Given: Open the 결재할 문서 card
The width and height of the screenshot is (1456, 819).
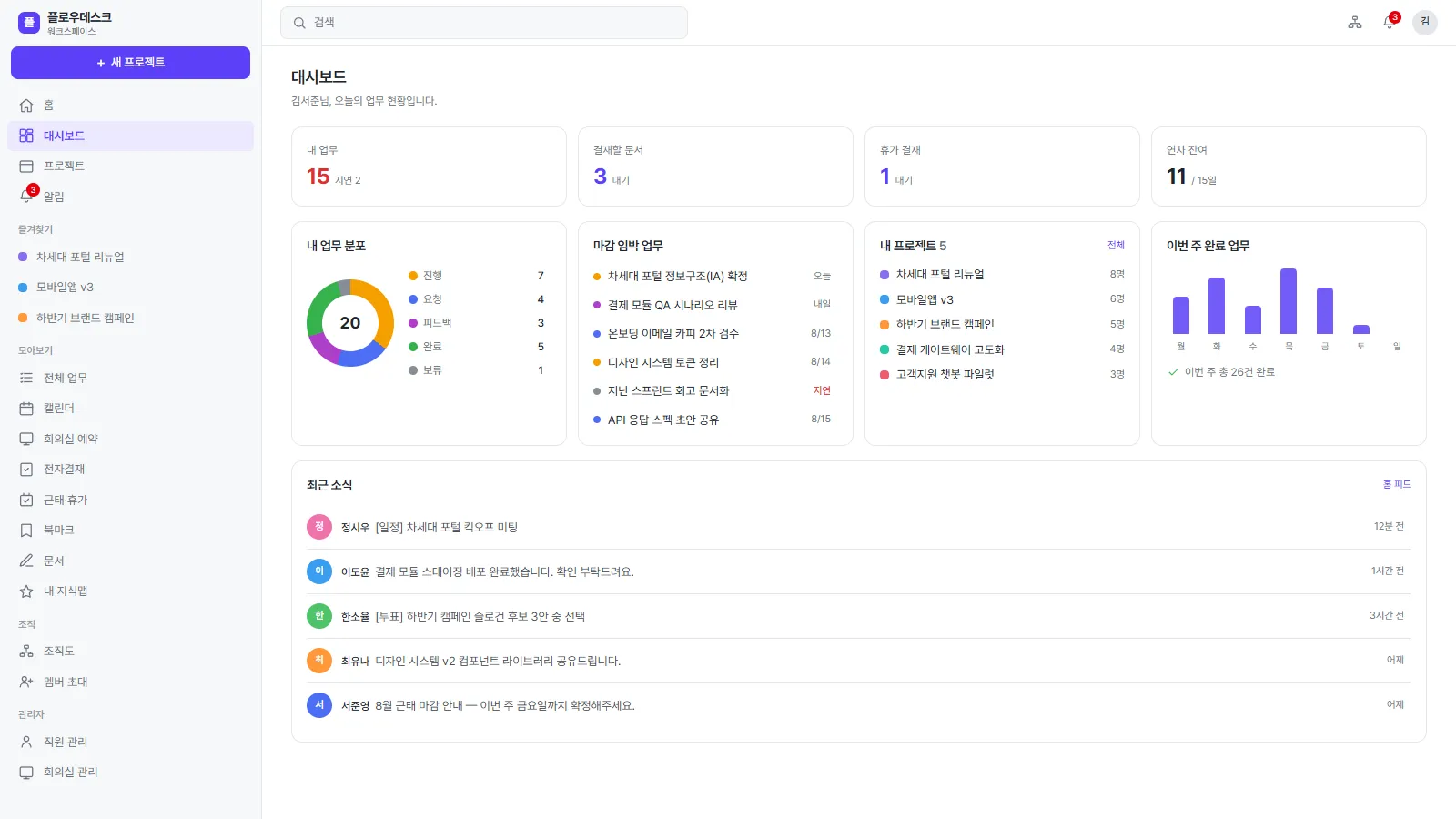Looking at the screenshot, I should tap(715, 167).
